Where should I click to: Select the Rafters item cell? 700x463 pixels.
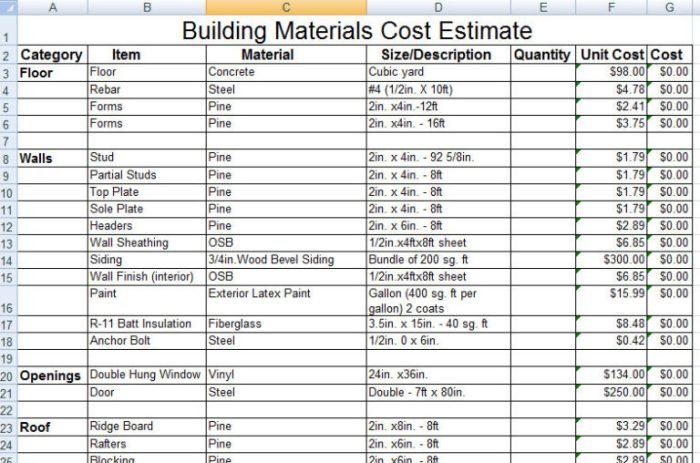(x=147, y=444)
